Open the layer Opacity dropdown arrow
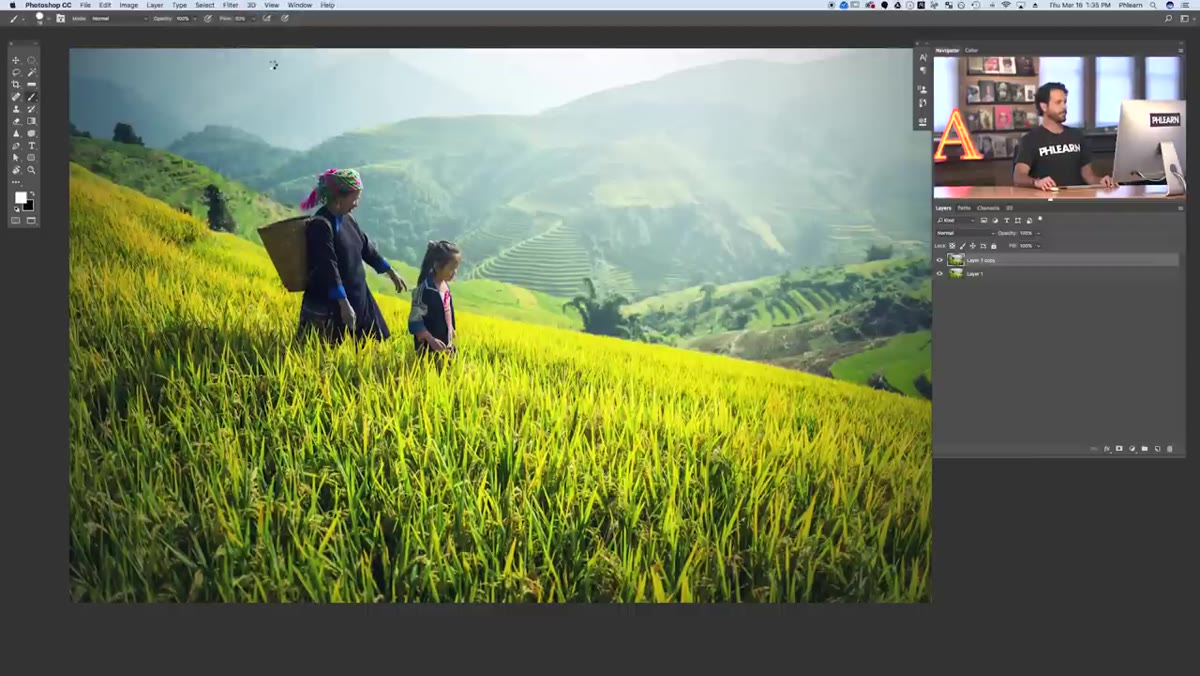The width and height of the screenshot is (1200, 676). pos(1039,233)
